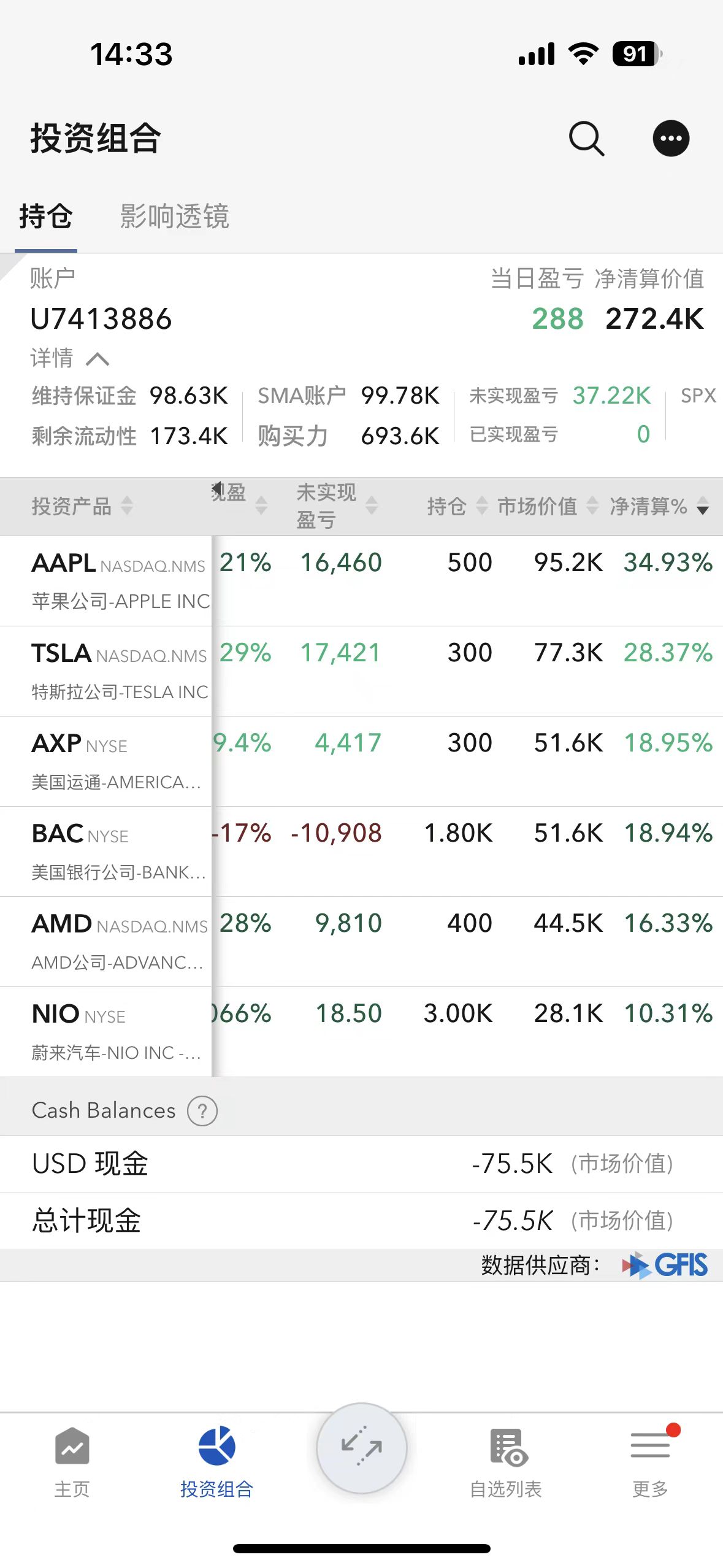Image resolution: width=723 pixels, height=1568 pixels.
Task: Go to the 主页 home icon
Action: (x=72, y=1447)
